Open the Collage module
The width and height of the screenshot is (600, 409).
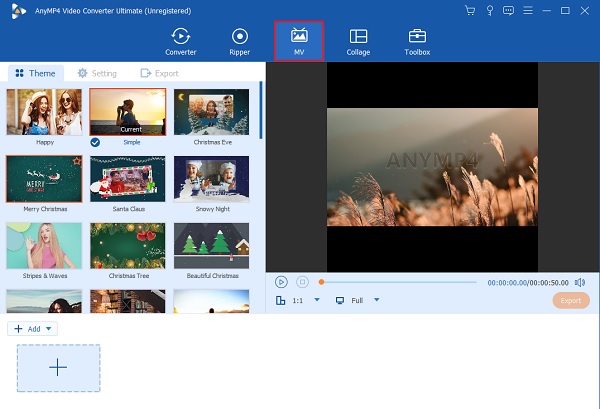pos(358,41)
